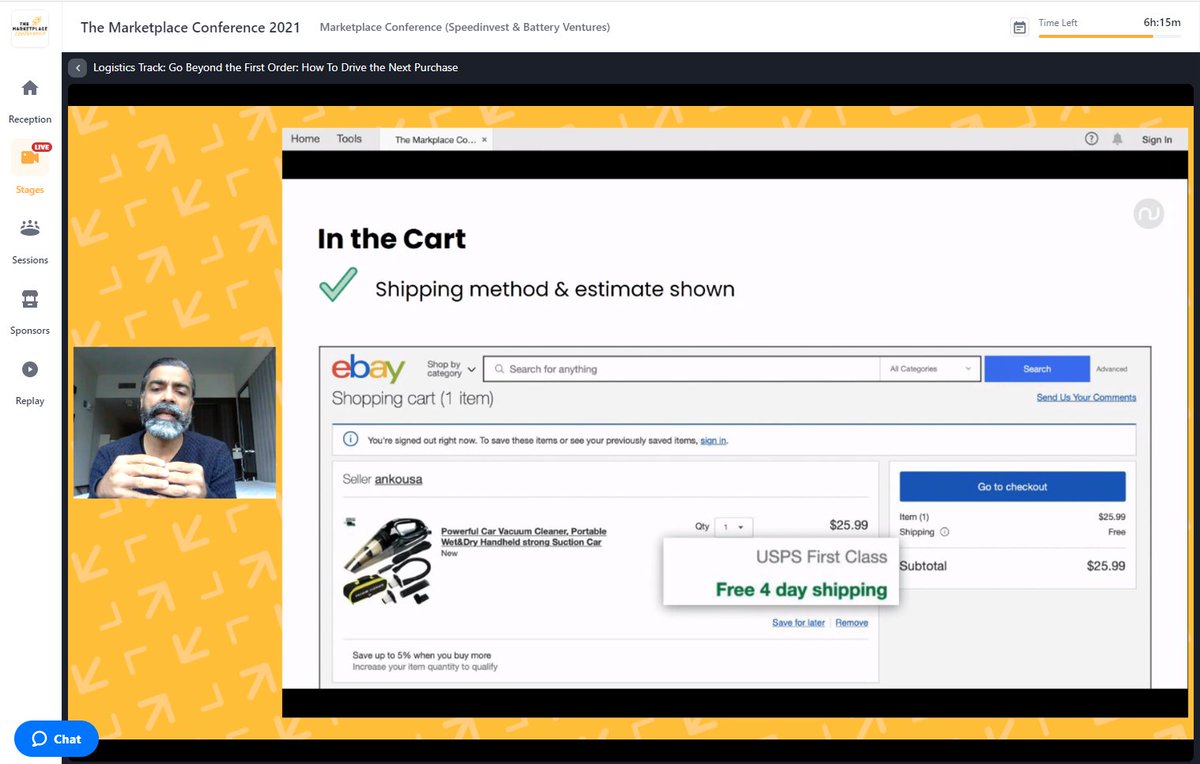
Task: Click the Search for anything field
Action: click(x=681, y=369)
